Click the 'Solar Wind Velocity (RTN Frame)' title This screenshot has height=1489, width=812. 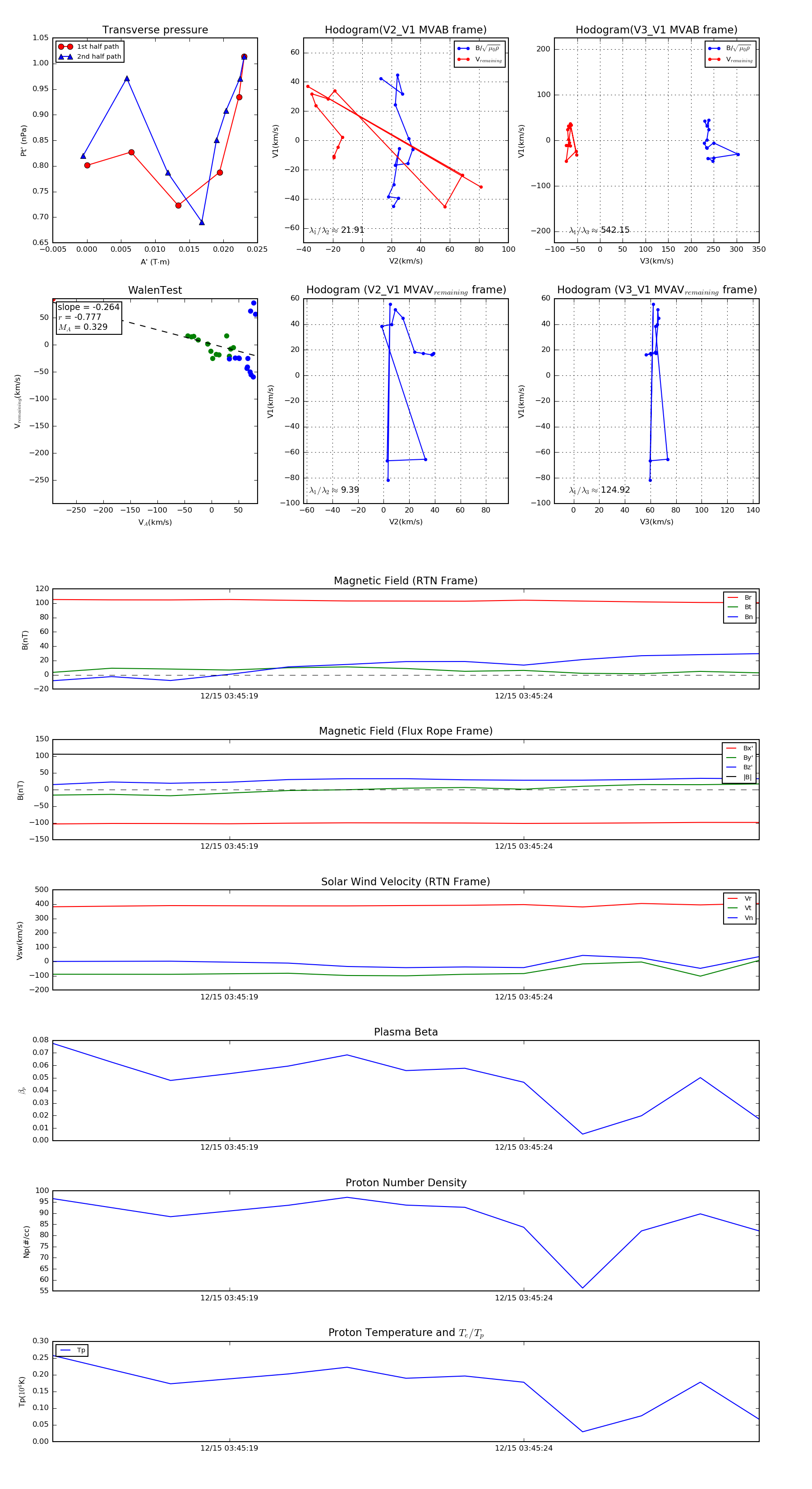pyautogui.click(x=406, y=882)
